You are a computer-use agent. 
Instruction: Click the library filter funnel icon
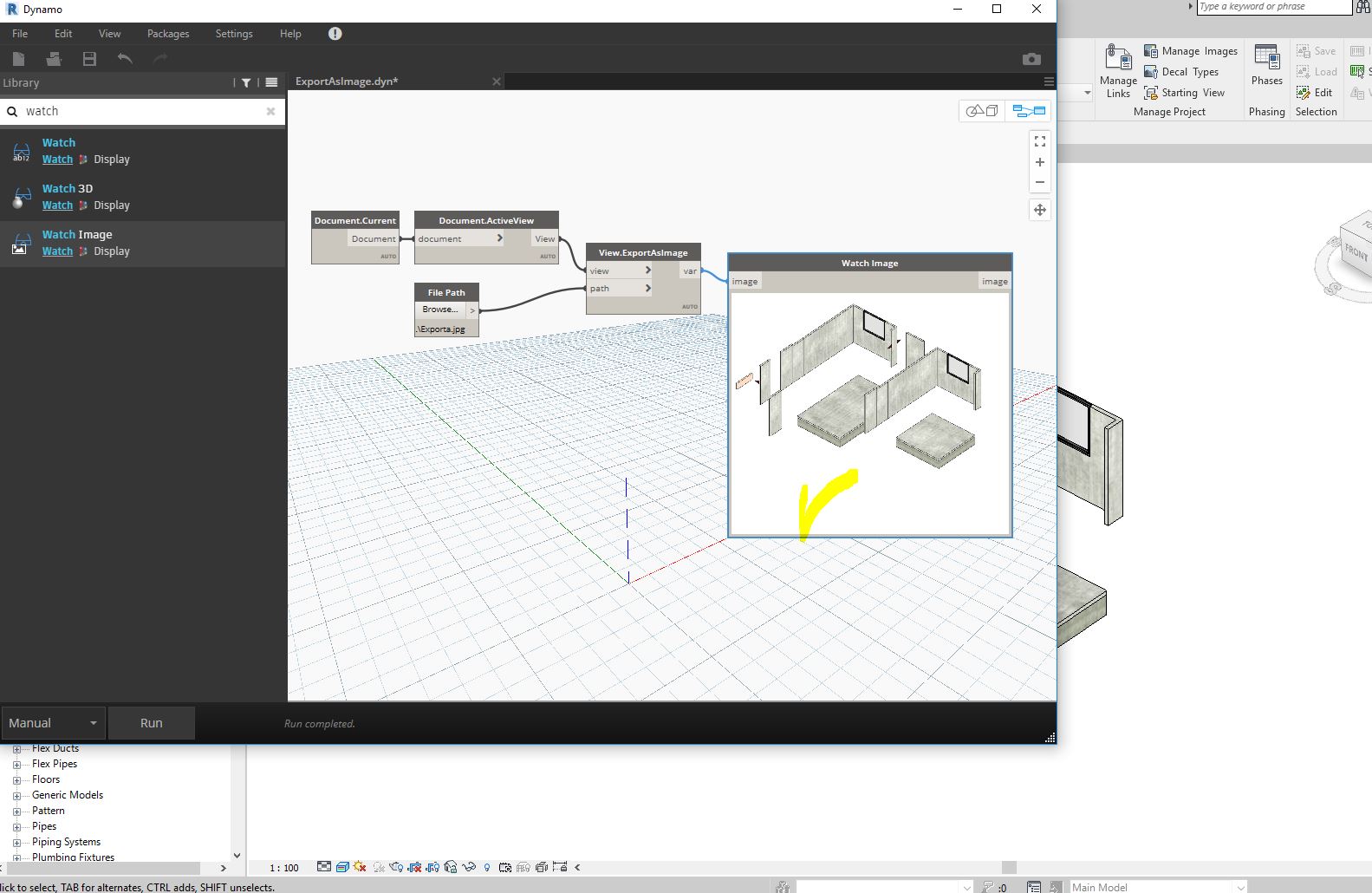pyautogui.click(x=246, y=82)
